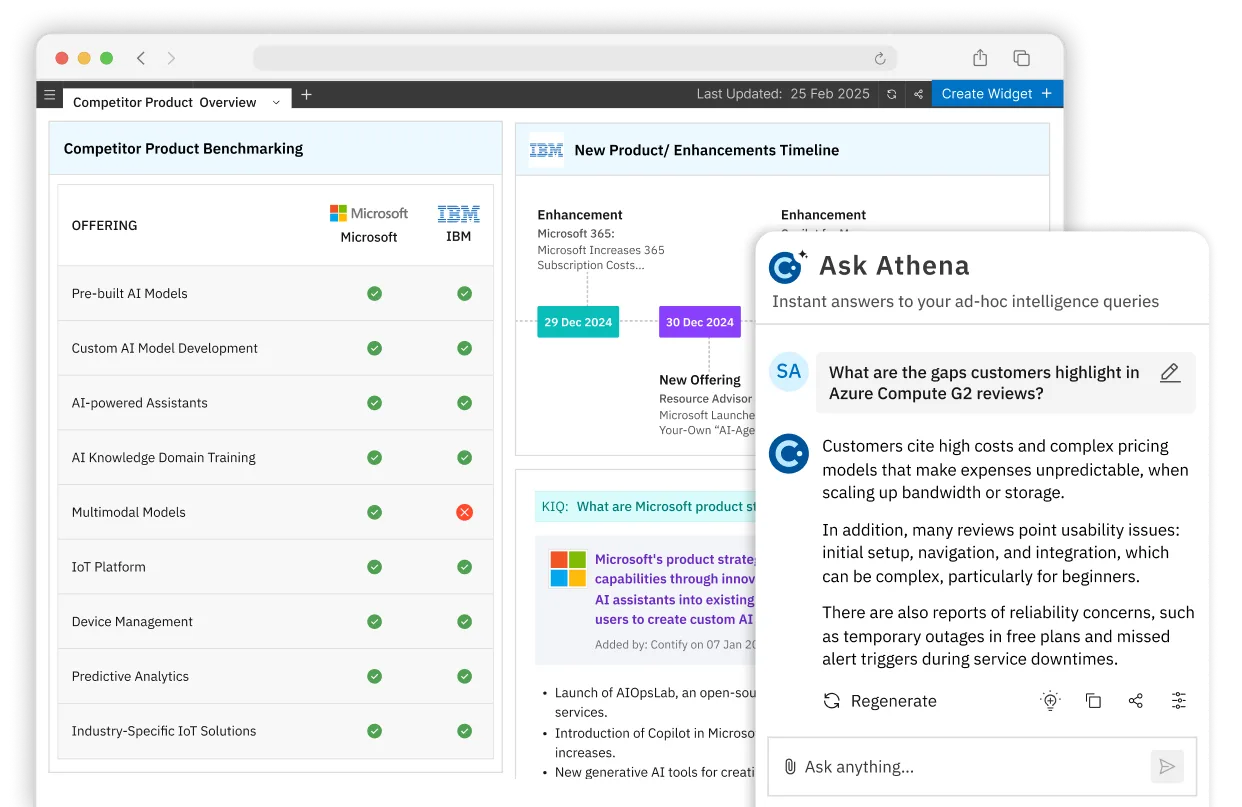Screen dimensions: 1242x807
Task: Copy the Athena answer icon
Action: [x=1093, y=701]
